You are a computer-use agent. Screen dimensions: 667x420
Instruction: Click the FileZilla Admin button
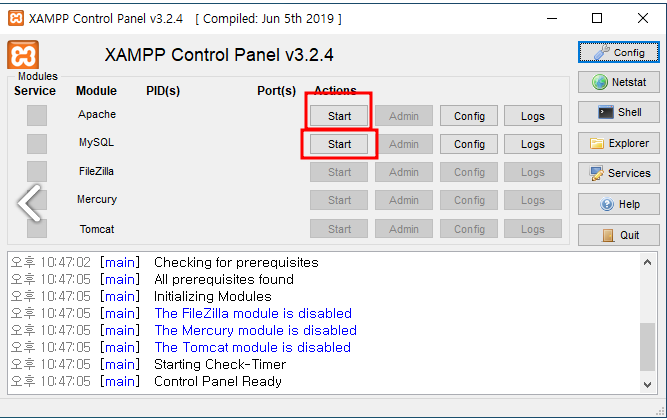click(x=404, y=172)
